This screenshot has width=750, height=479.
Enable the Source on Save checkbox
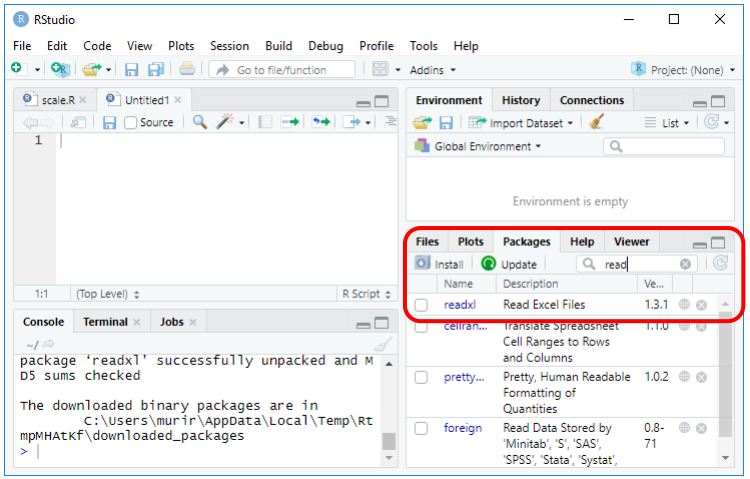tap(130, 123)
